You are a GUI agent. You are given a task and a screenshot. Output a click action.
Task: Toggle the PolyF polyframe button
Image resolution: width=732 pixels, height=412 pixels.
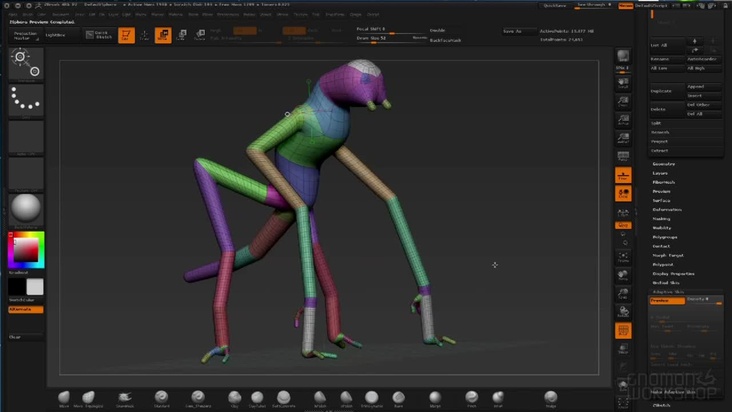(623, 330)
